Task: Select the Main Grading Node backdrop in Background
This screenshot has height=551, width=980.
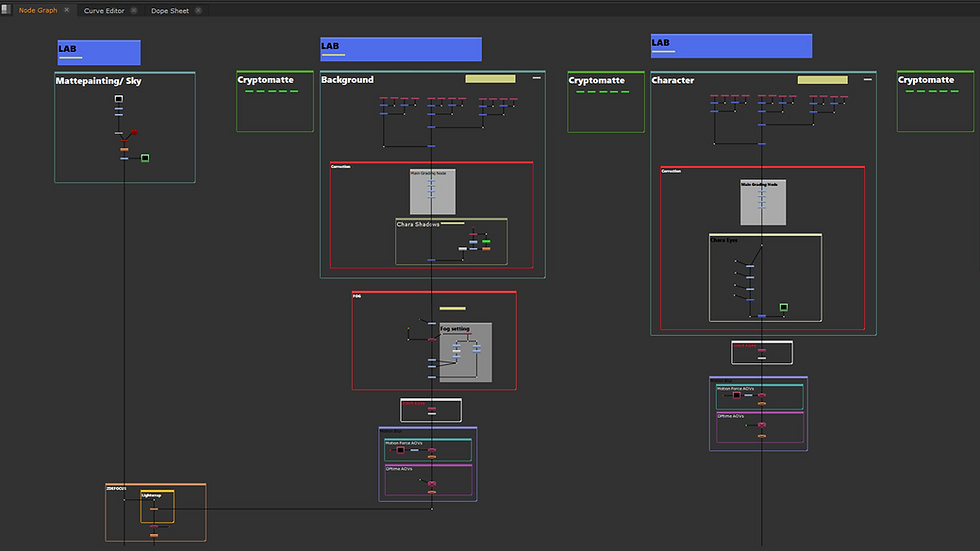Action: click(x=432, y=192)
